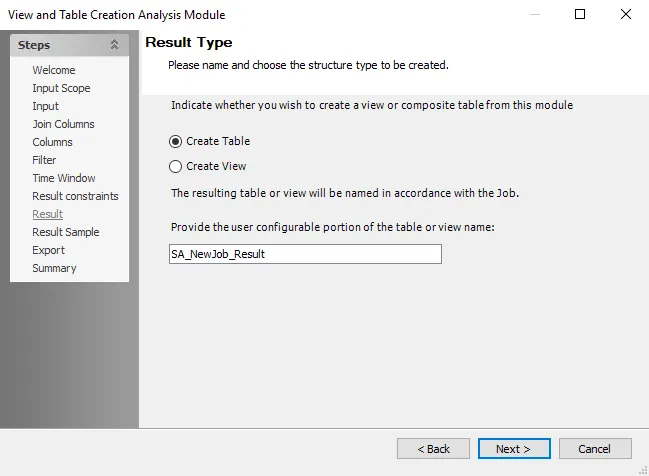Cancel the wizard
The height and width of the screenshot is (476, 649).
coord(595,449)
